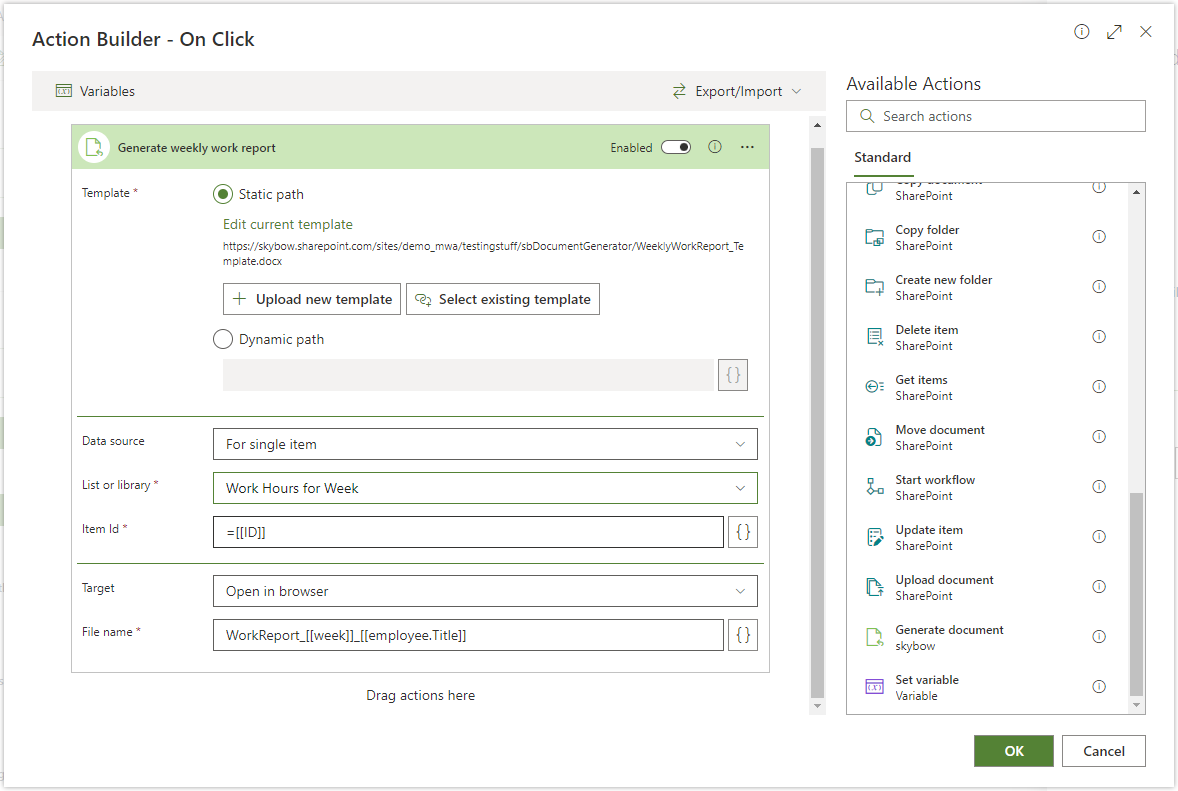This screenshot has height=791, width=1178.
Task: Show info for Start workflow action
Action: pyautogui.click(x=1099, y=487)
